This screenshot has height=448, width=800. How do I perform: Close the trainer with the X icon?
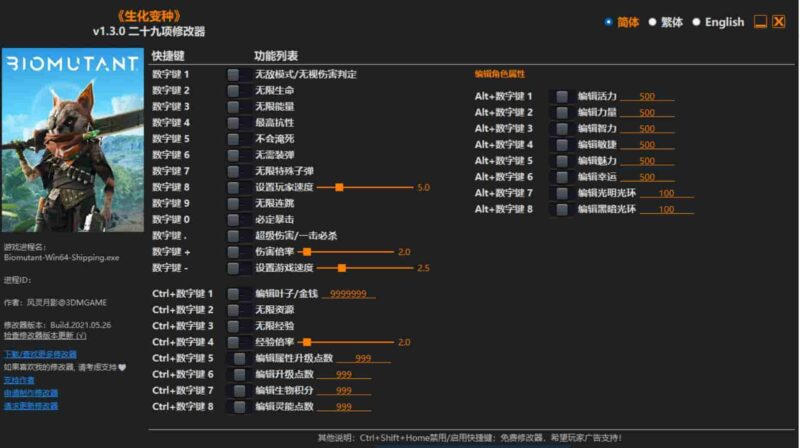pos(779,22)
